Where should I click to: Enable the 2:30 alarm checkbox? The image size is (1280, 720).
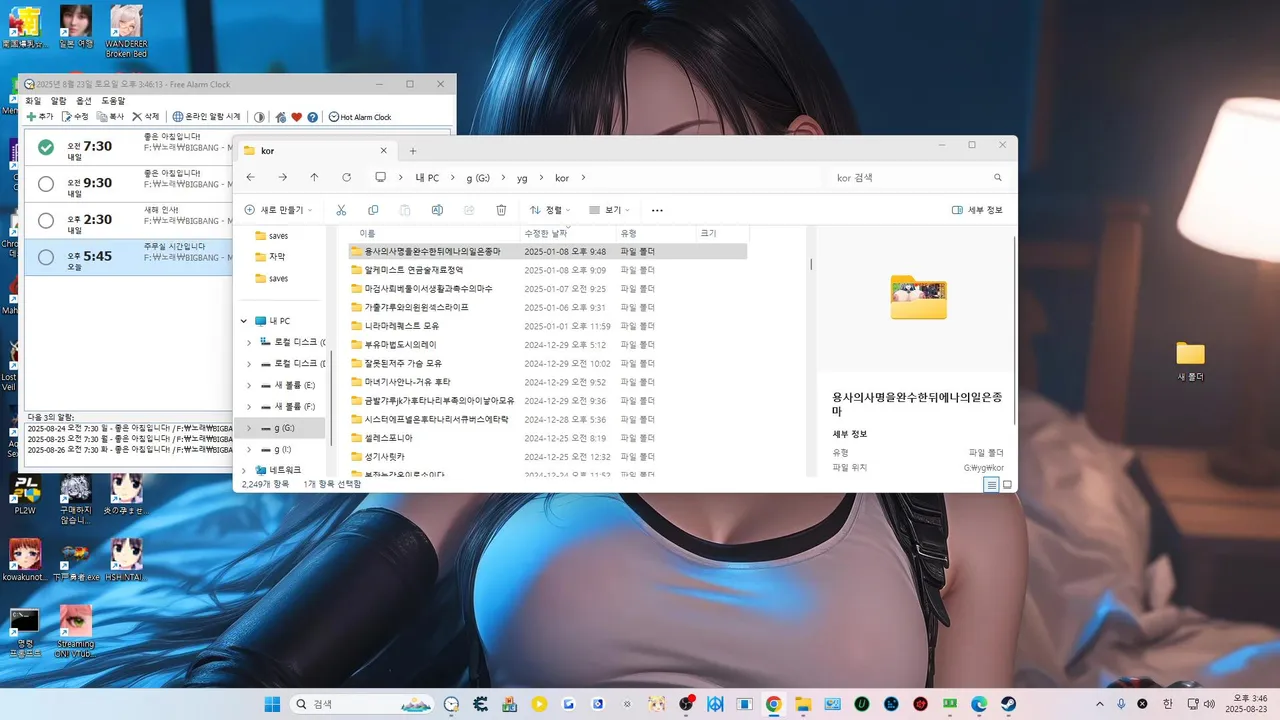[x=45, y=220]
